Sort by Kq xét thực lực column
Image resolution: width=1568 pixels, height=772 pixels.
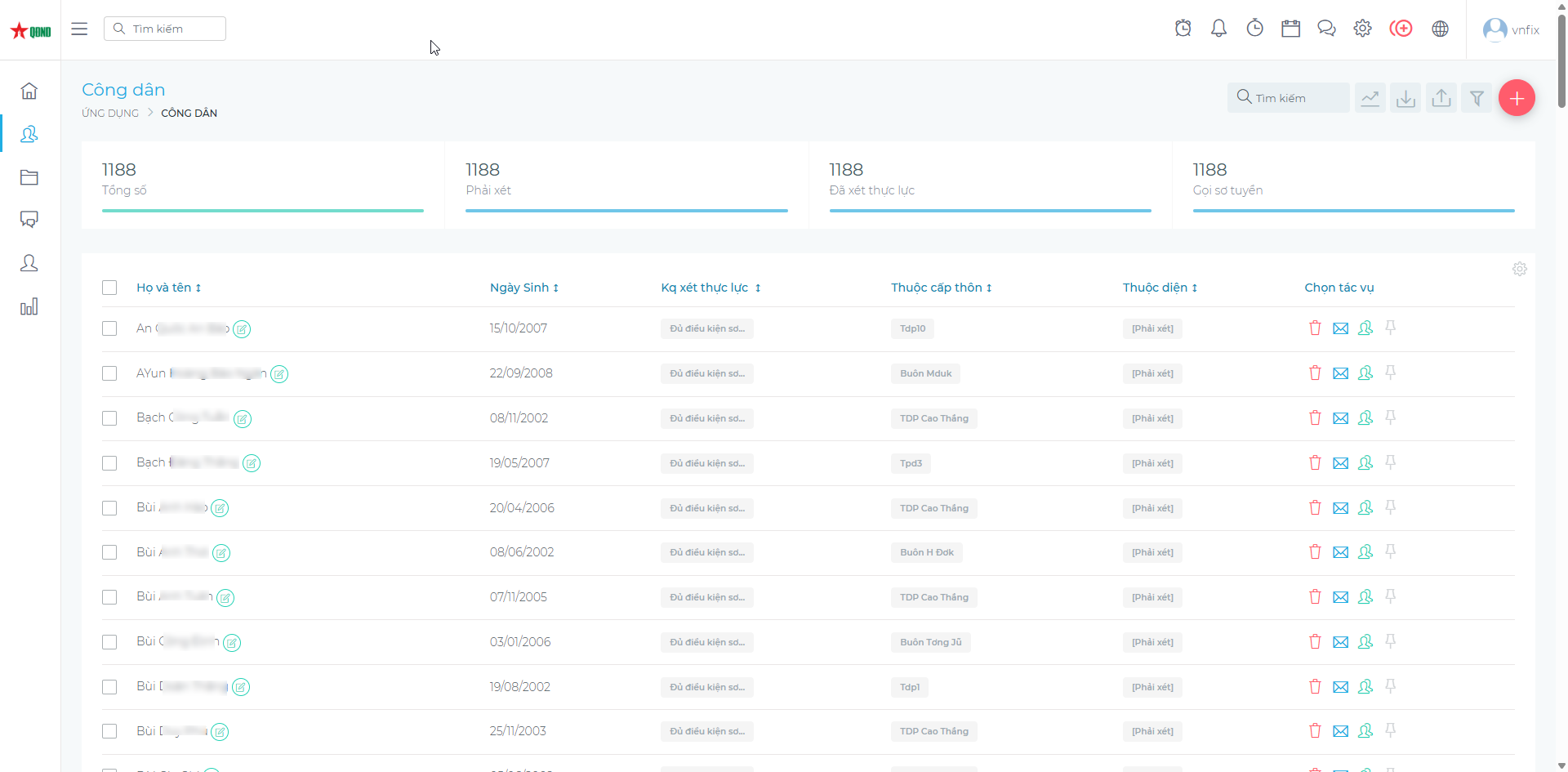point(710,288)
